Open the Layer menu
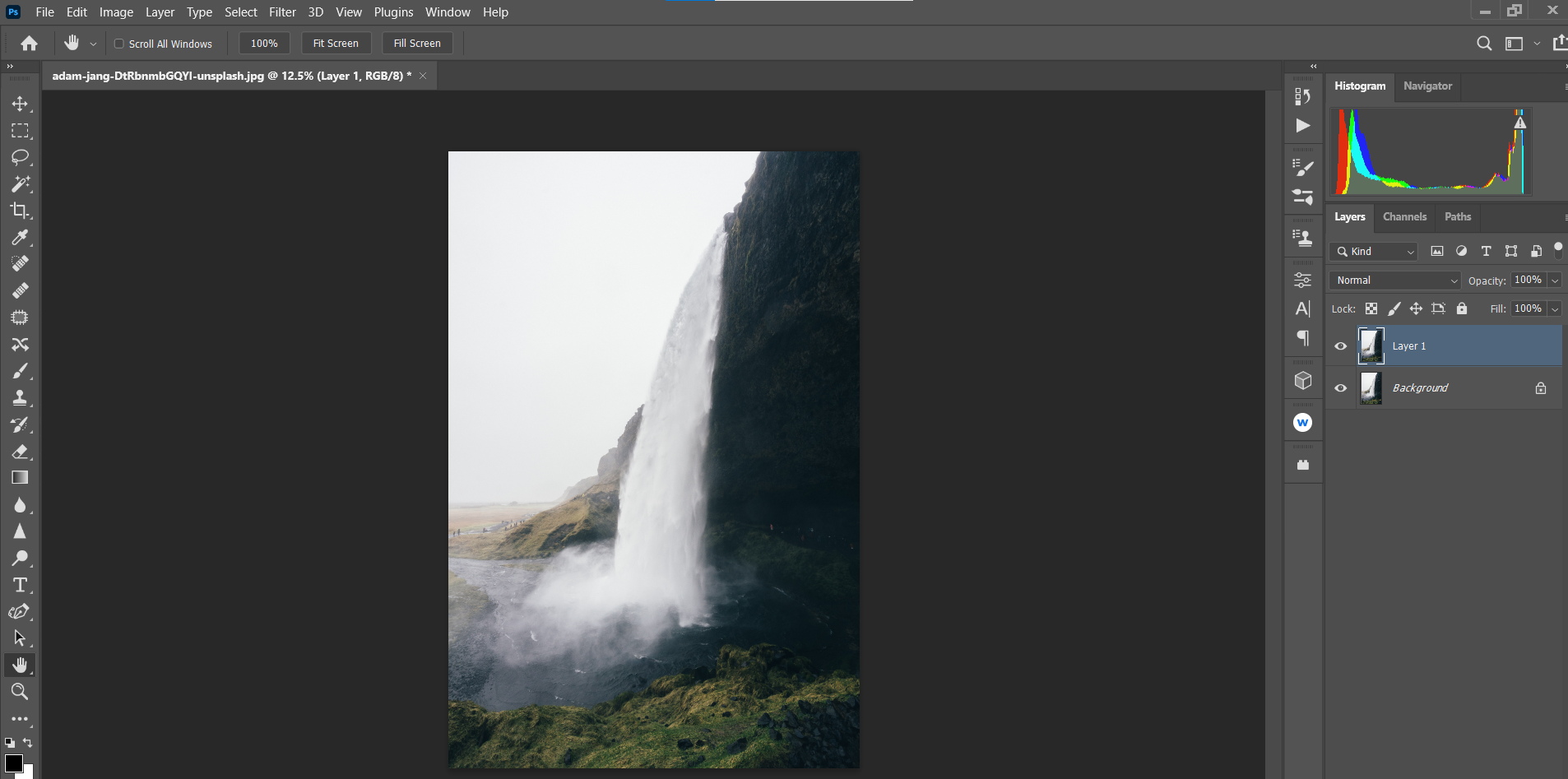This screenshot has width=1568, height=779. [160, 12]
